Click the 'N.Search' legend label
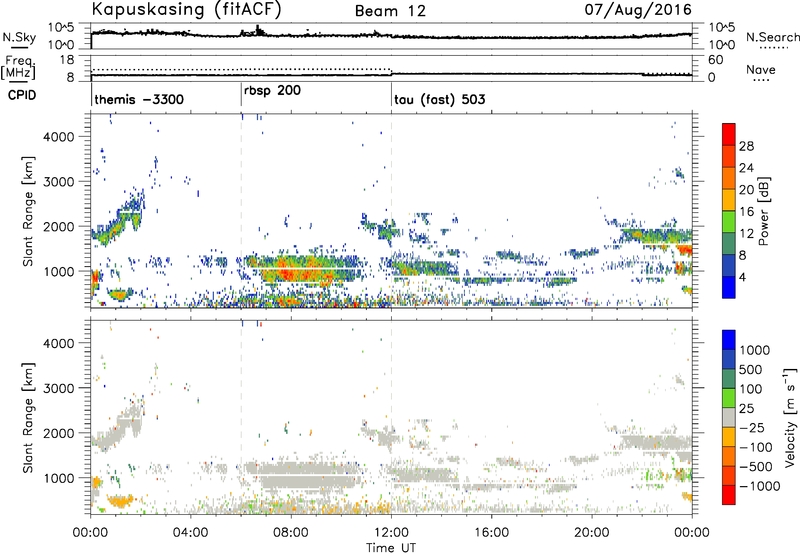Image resolution: width=800 pixels, height=554 pixels. [x=773, y=37]
